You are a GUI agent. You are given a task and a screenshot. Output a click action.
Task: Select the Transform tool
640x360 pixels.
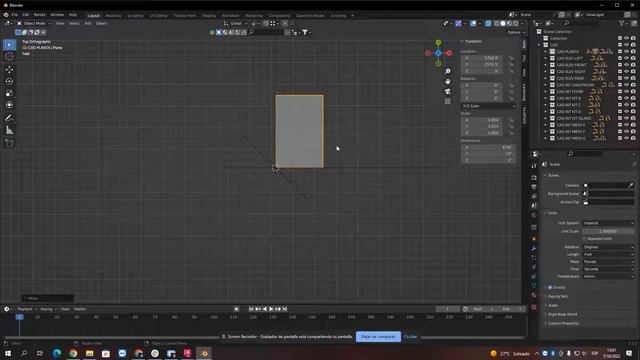click(x=9, y=105)
